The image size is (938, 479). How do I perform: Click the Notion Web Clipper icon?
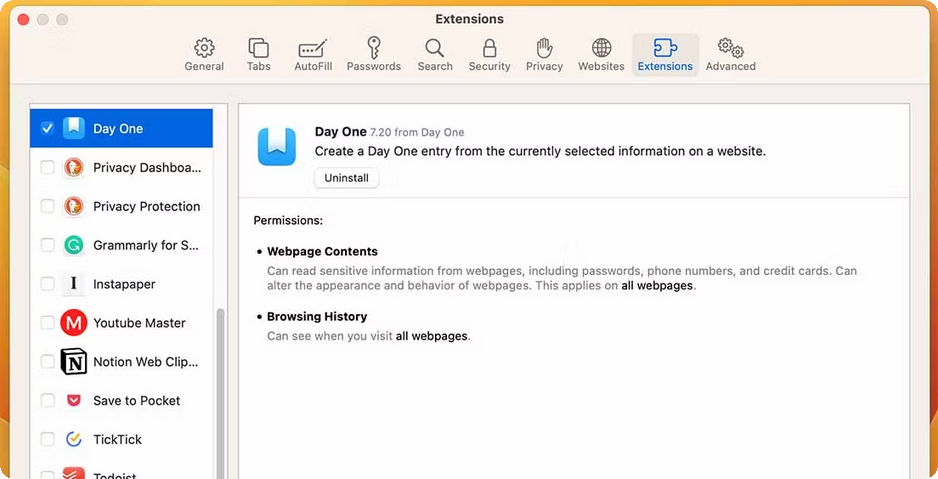coord(74,362)
